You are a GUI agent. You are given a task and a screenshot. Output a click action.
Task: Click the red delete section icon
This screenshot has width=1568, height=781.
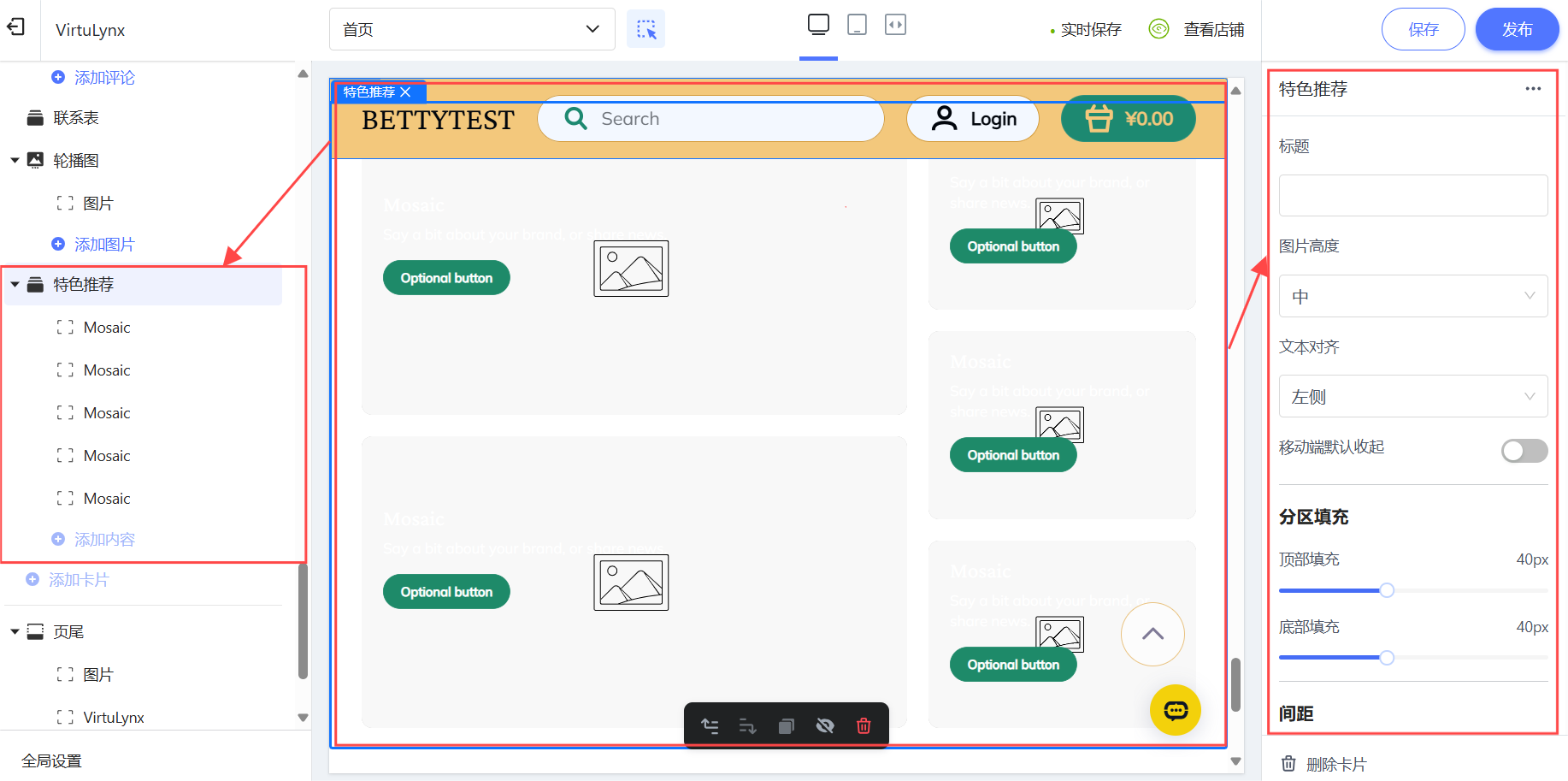pos(864,726)
